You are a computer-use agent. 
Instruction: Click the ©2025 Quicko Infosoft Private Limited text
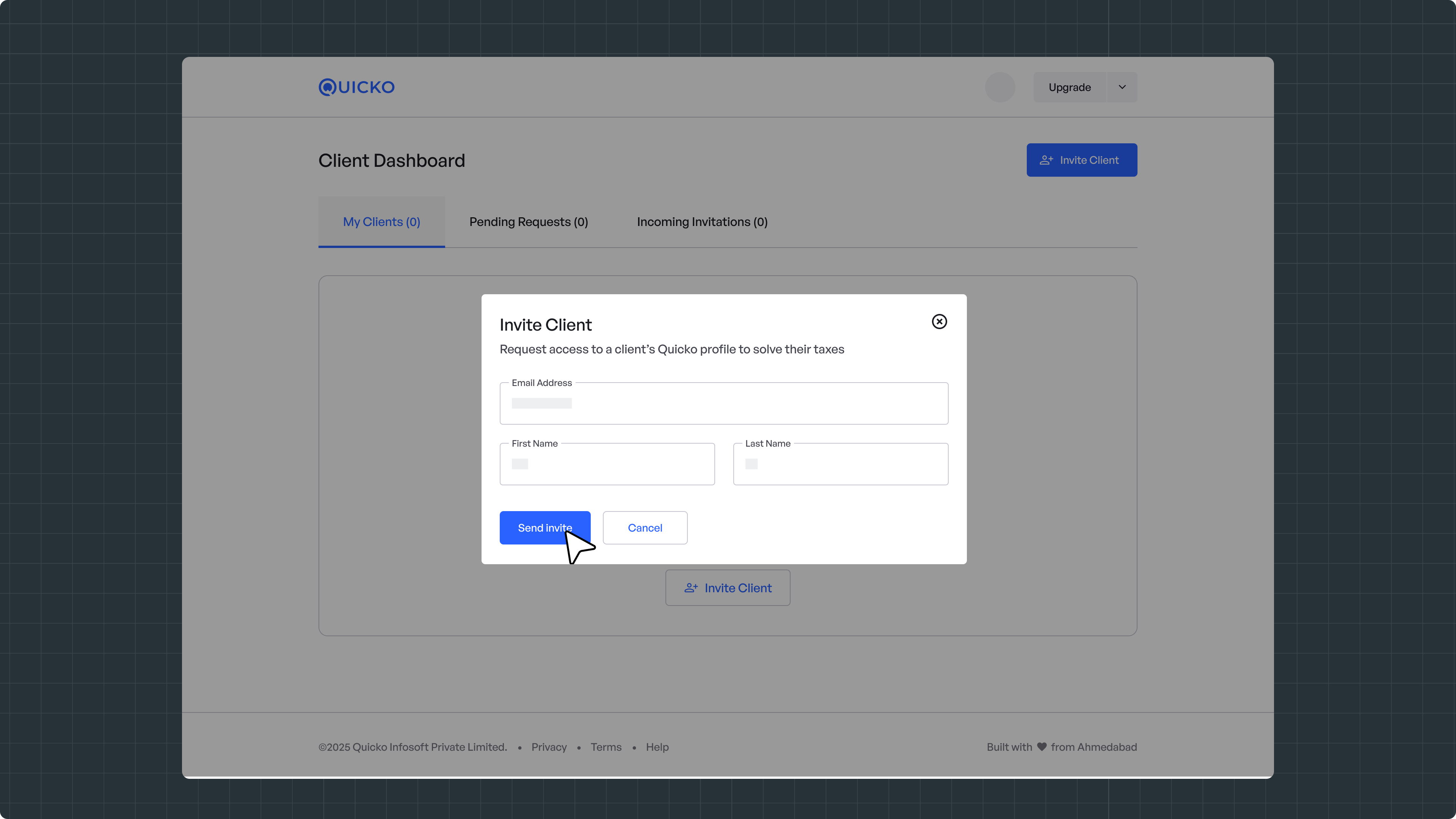tap(413, 747)
